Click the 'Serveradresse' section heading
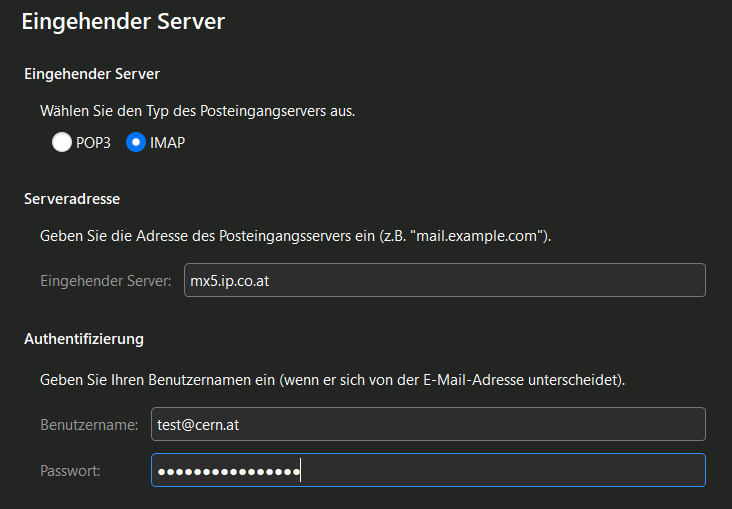The height and width of the screenshot is (509, 732). pos(72,199)
